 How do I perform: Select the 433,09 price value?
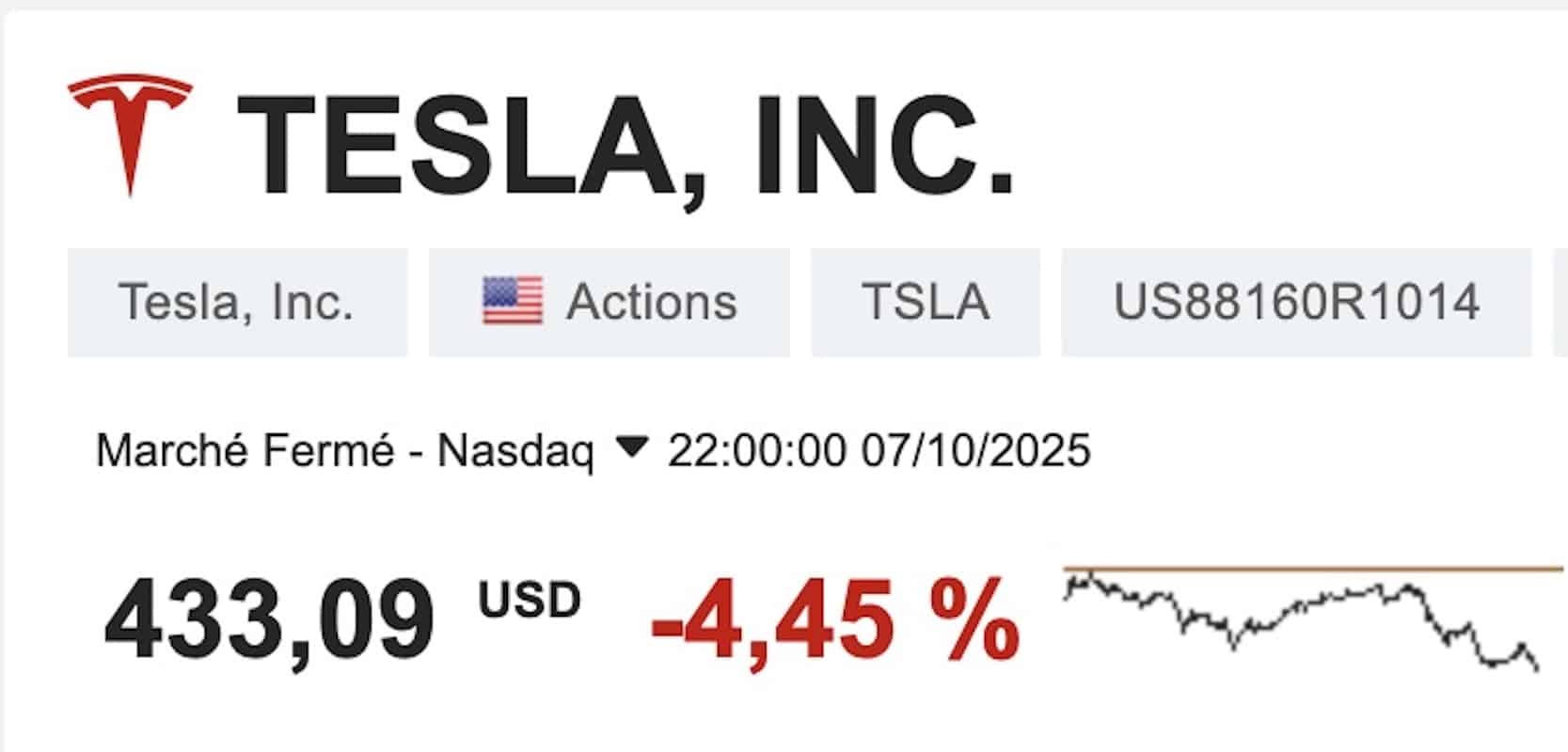click(x=268, y=616)
